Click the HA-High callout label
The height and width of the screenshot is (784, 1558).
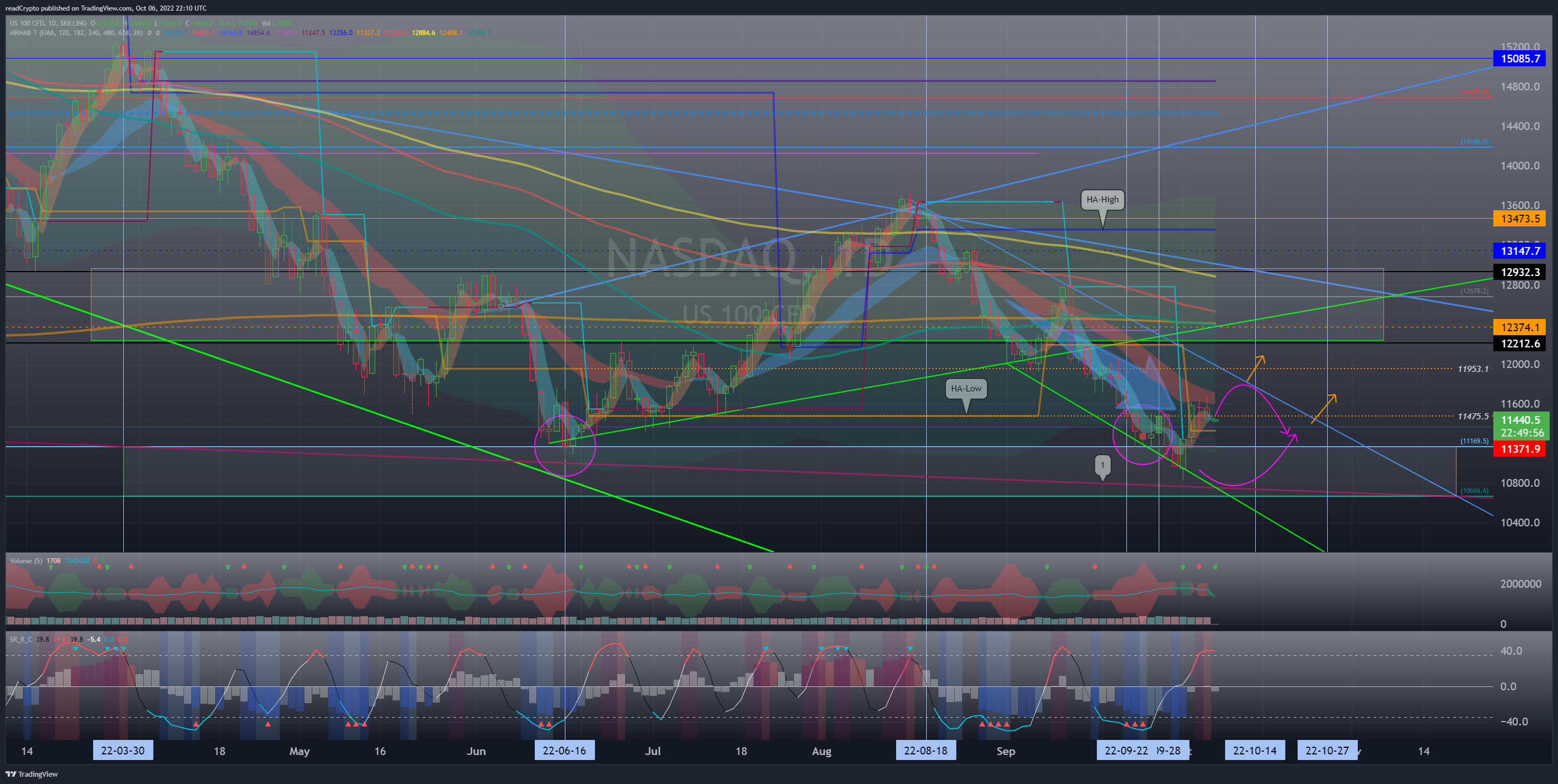tap(1102, 200)
